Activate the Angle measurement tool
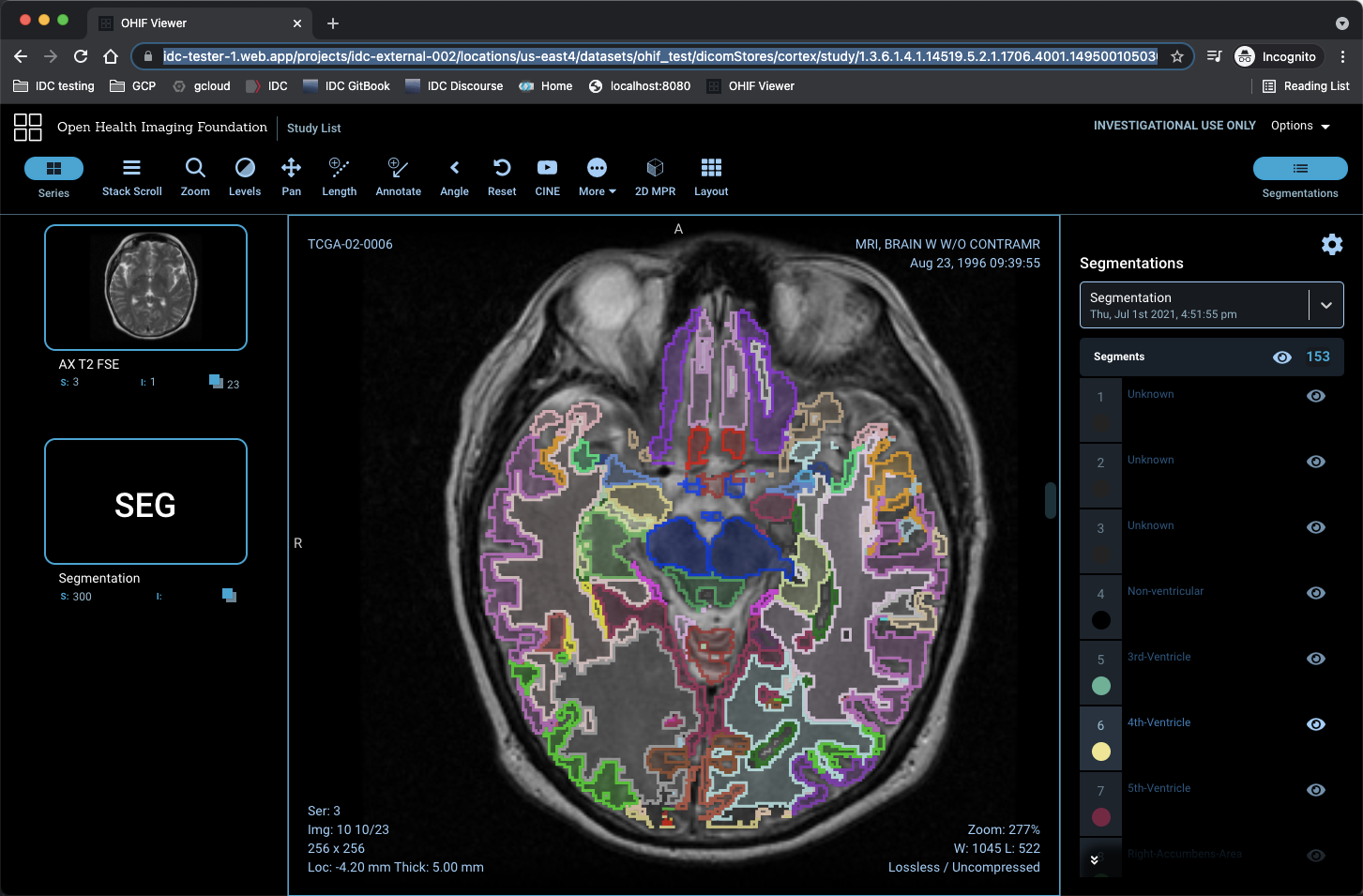 (454, 176)
